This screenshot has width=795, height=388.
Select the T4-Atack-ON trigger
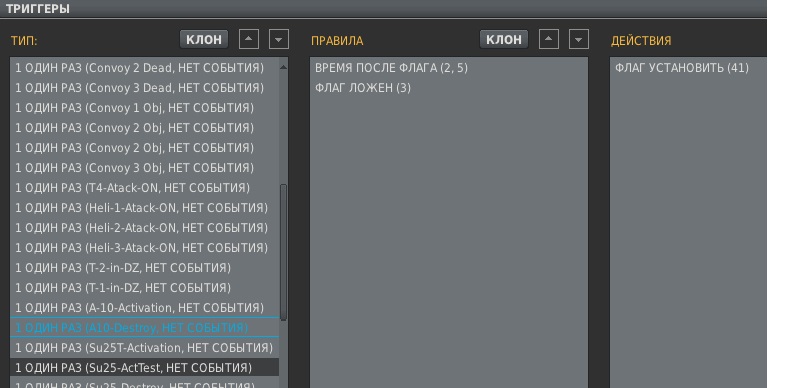(144, 188)
